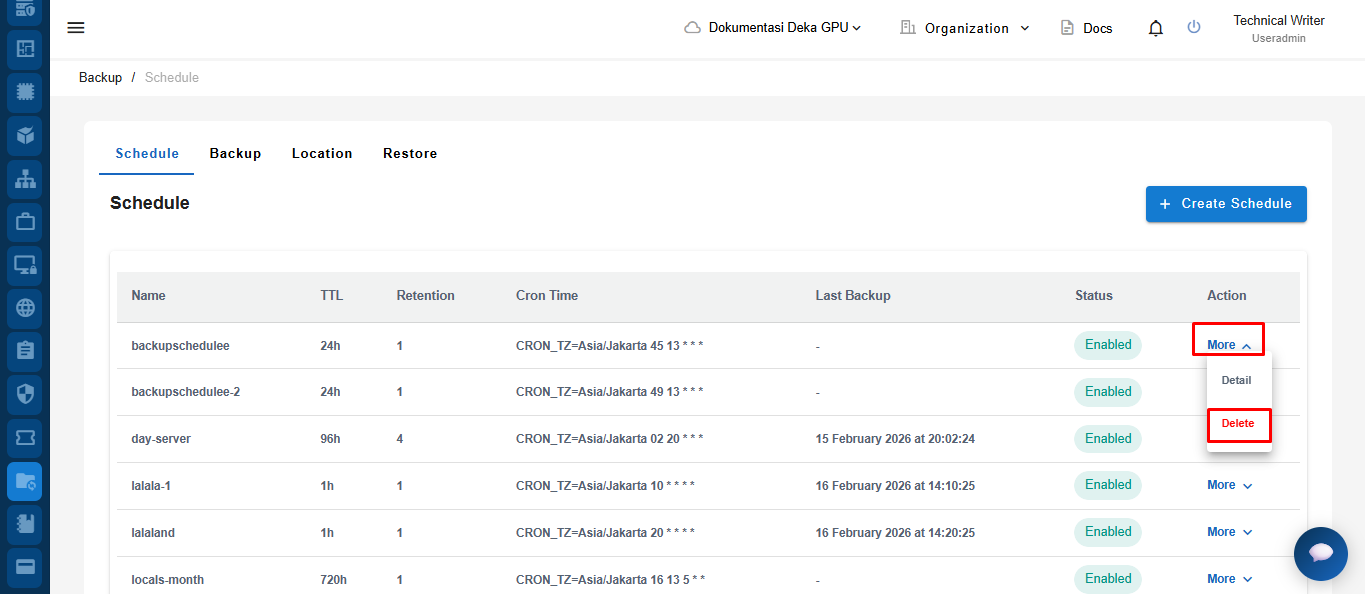Choose Delete from the open More menu

pyautogui.click(x=1238, y=424)
